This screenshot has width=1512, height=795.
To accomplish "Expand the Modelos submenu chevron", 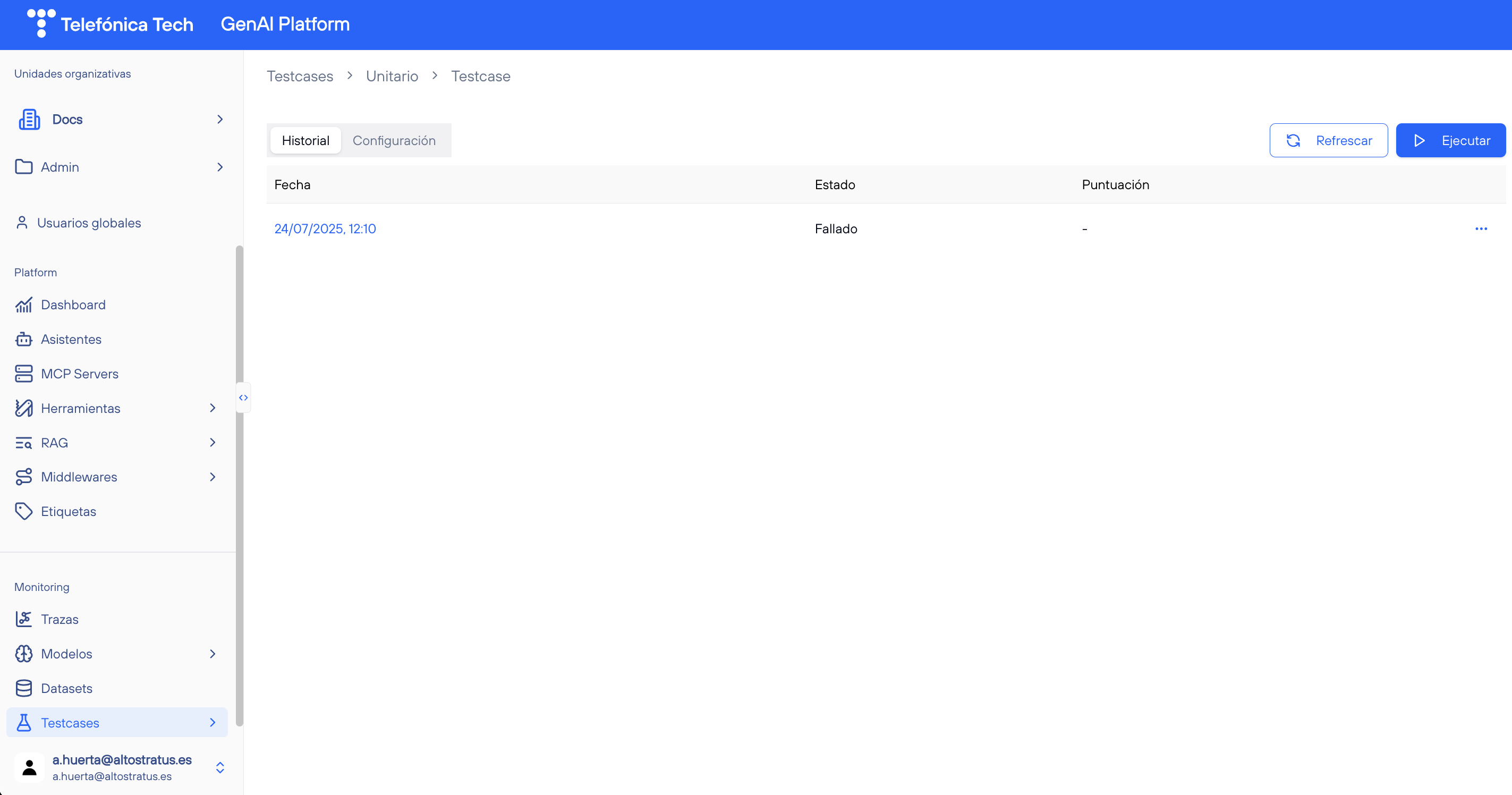I will pyautogui.click(x=213, y=654).
